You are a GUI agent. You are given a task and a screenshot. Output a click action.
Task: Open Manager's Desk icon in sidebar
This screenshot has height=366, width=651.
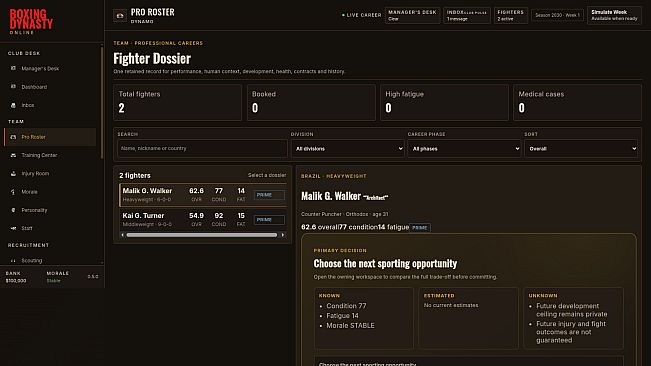pyautogui.click(x=13, y=68)
